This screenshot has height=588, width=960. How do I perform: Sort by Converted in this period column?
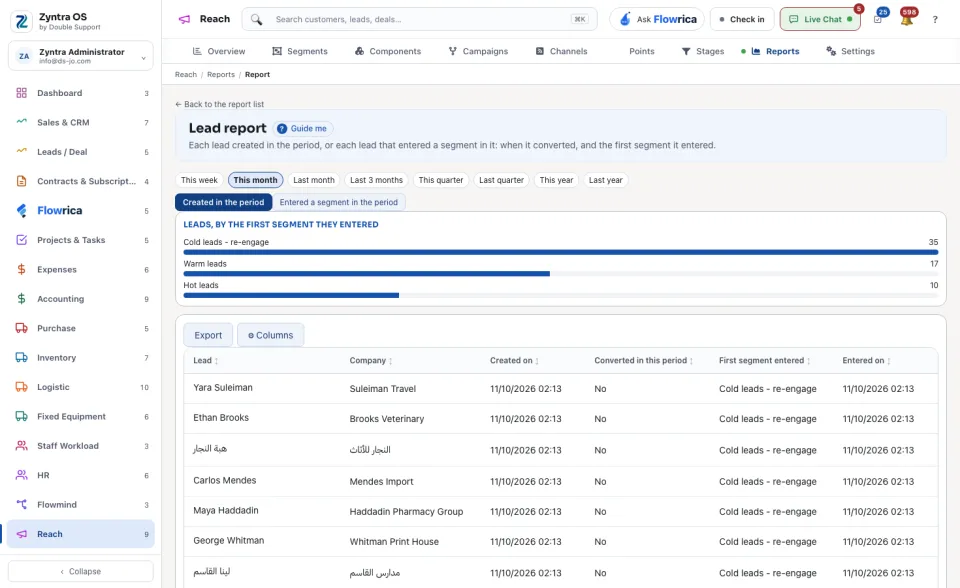click(x=643, y=361)
